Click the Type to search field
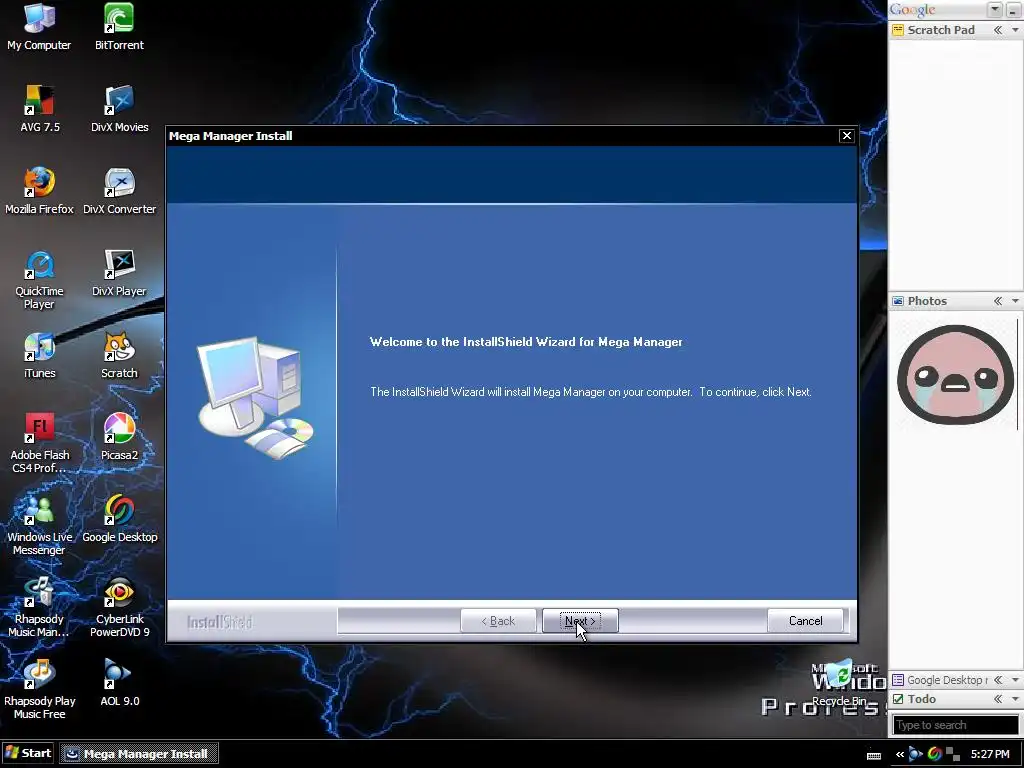 point(955,725)
